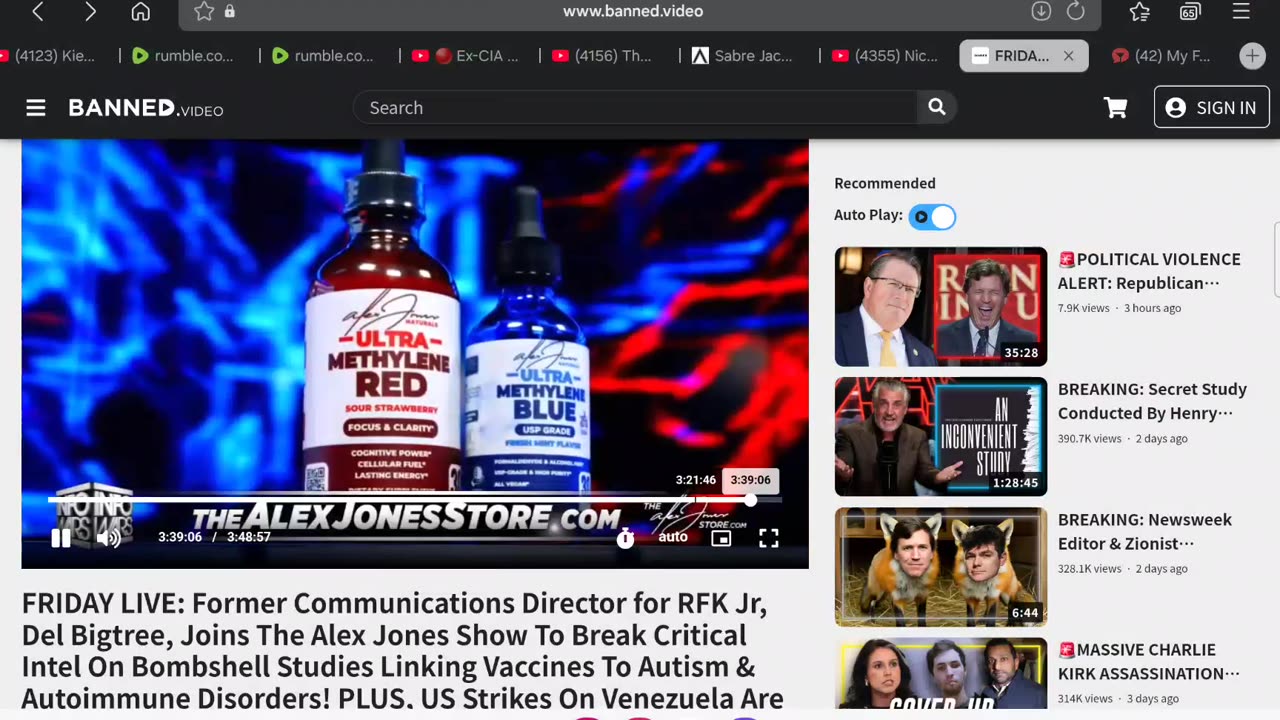Open the Banned.video site menu icon

[36, 108]
